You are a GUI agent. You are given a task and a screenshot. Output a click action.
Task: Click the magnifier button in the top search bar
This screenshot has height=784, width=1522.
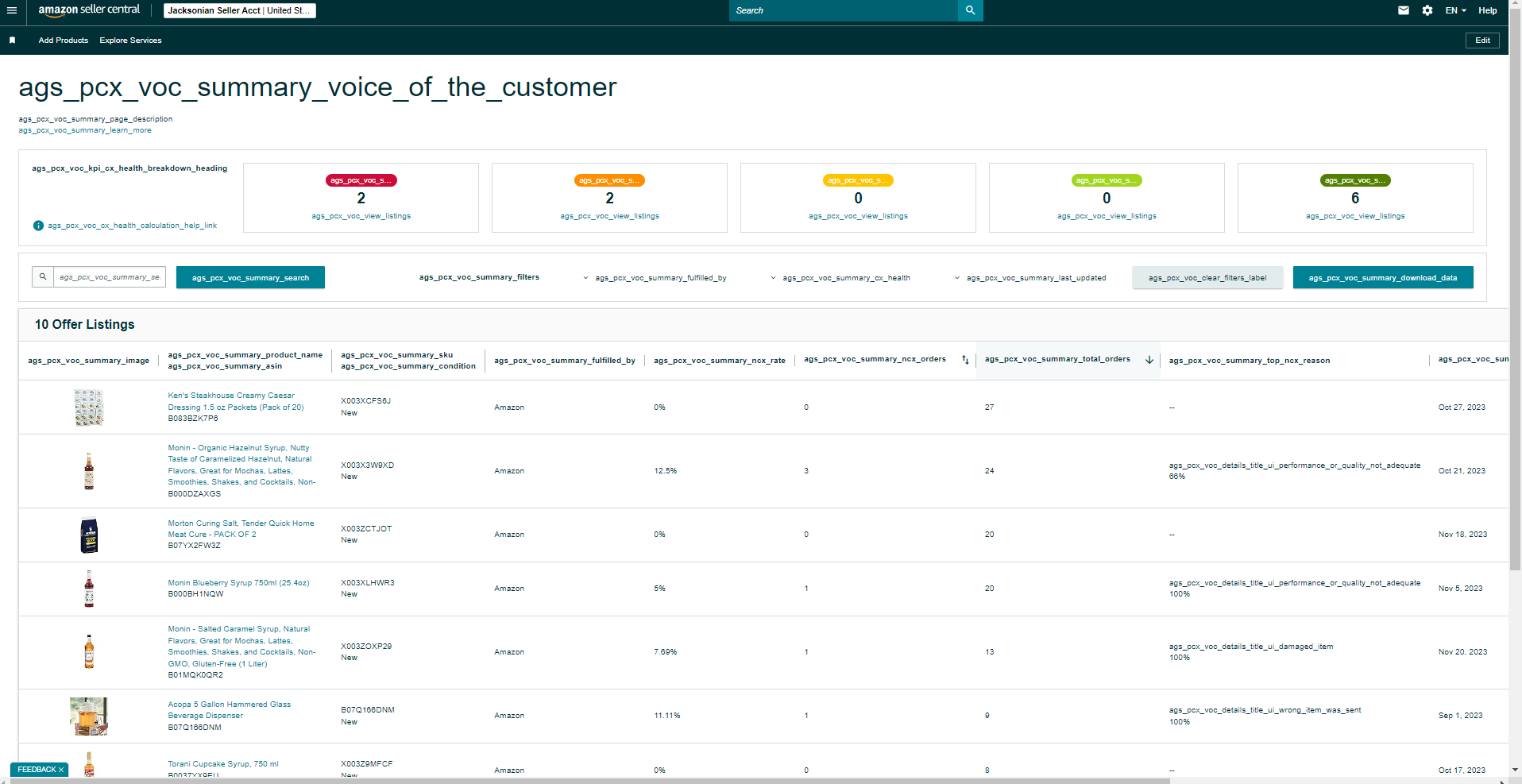[x=970, y=10]
